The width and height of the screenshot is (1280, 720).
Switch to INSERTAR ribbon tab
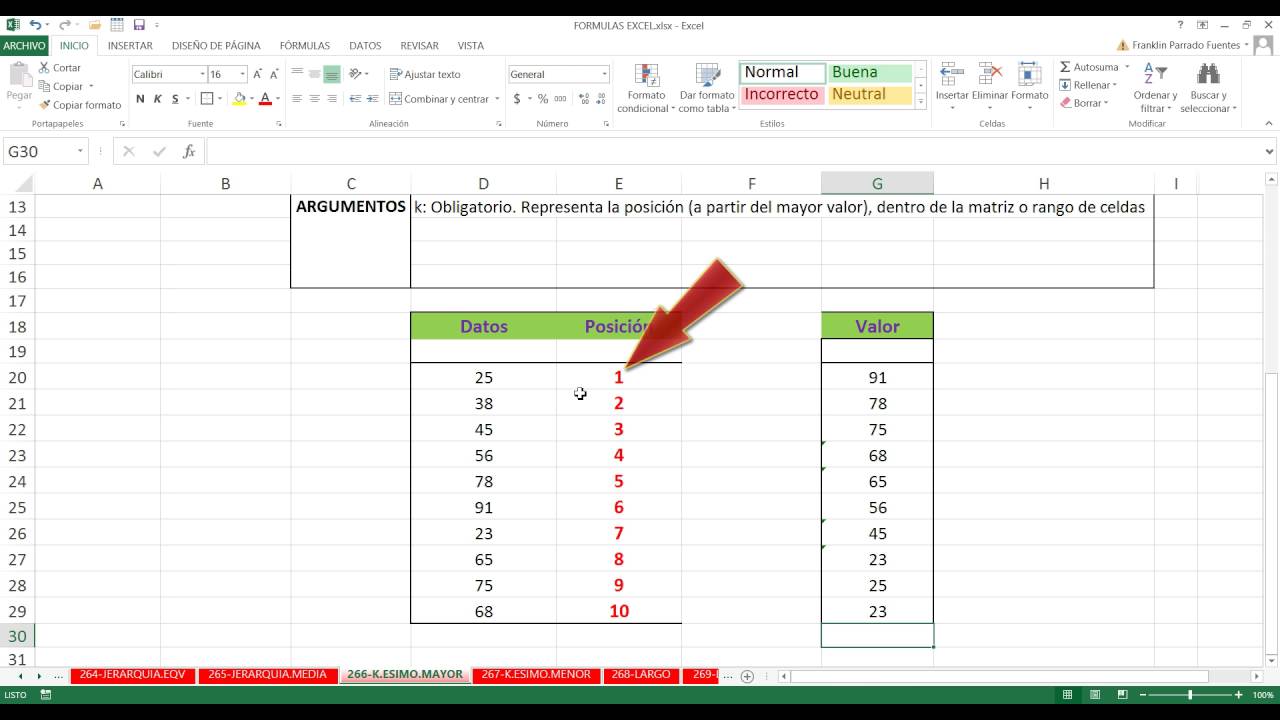click(x=130, y=45)
